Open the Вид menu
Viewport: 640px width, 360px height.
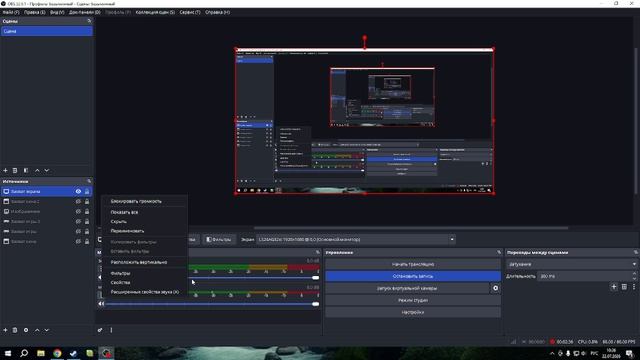click(57, 12)
